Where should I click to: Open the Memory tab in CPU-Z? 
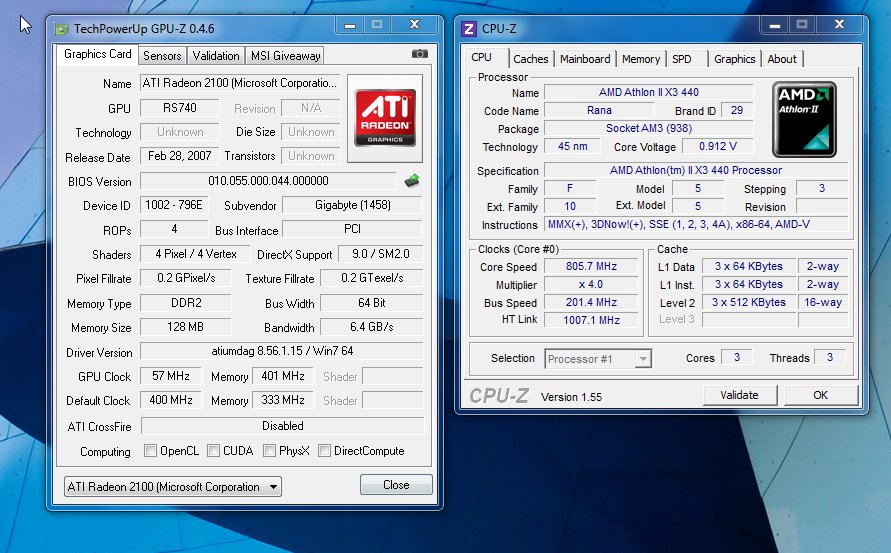point(641,59)
